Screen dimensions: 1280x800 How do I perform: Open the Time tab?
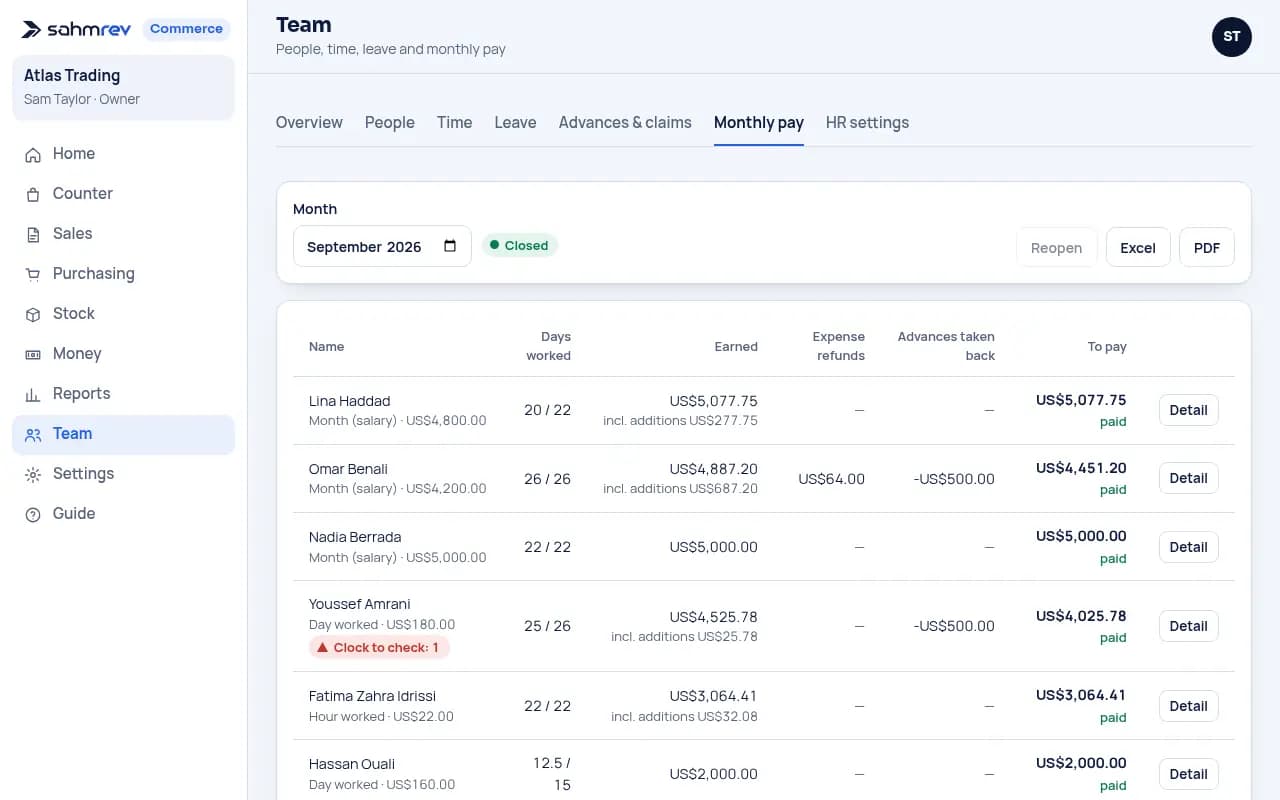tap(454, 123)
